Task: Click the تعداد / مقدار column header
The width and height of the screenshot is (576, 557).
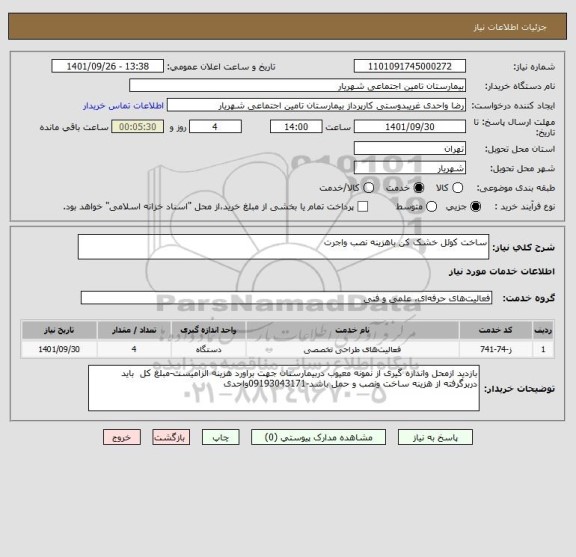Action: click(134, 330)
